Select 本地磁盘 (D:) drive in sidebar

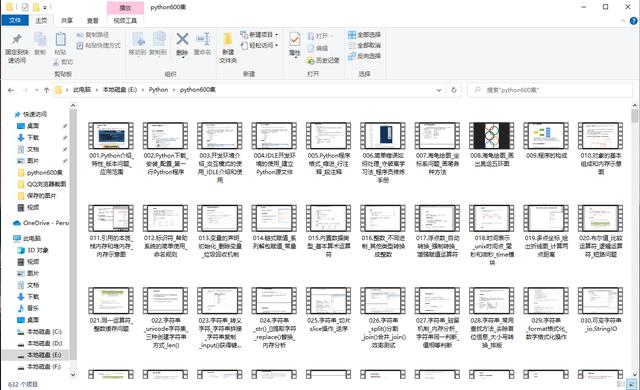click(x=40, y=343)
